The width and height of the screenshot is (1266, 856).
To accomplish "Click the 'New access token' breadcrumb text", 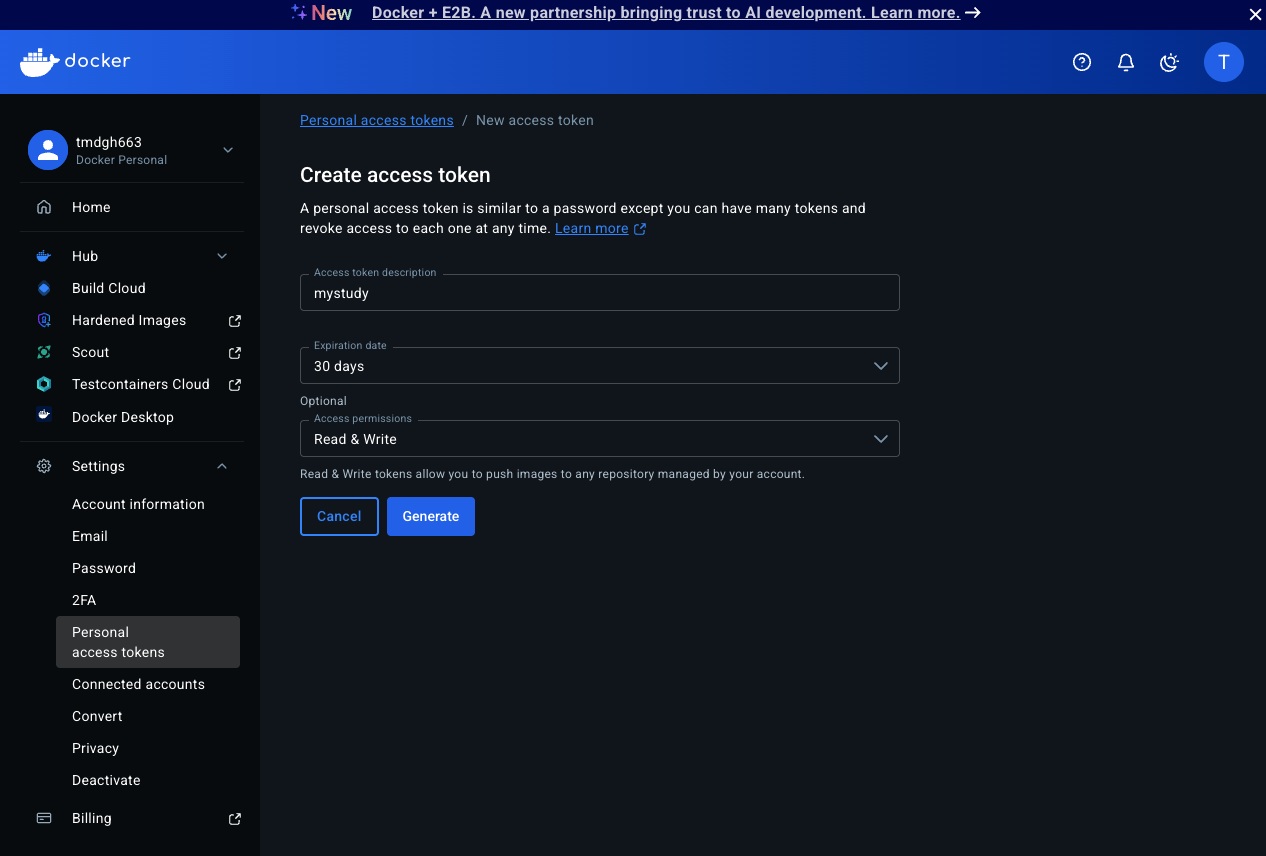I will [535, 120].
